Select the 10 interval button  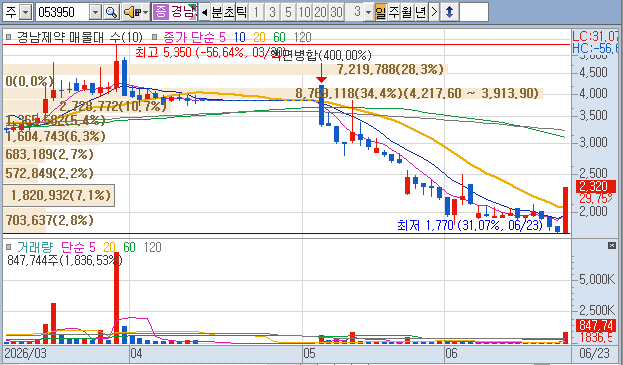304,12
